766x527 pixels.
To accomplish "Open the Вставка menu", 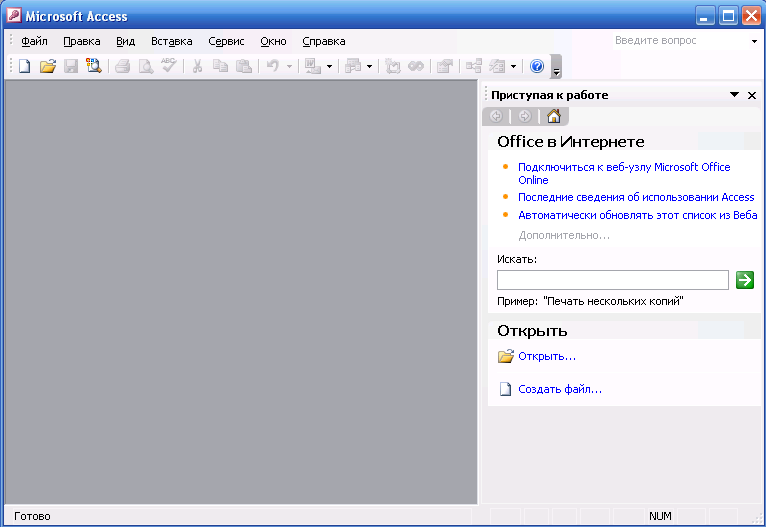I will point(171,42).
